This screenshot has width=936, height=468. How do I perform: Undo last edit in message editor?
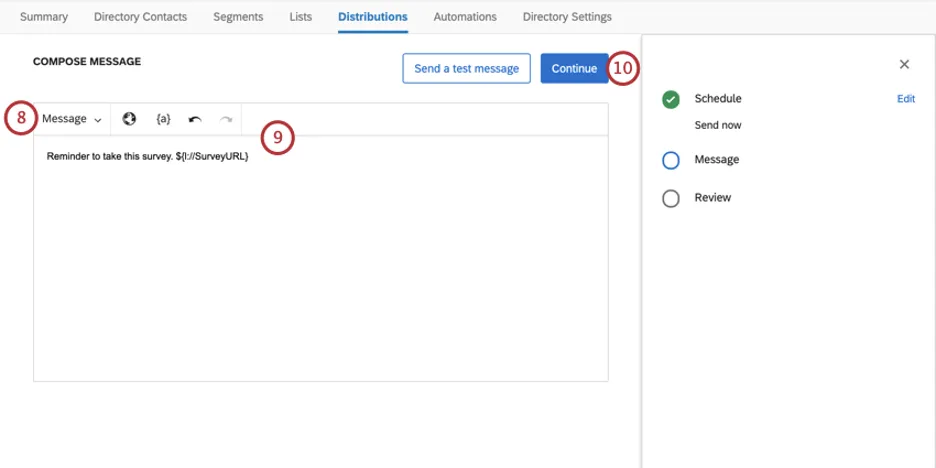tap(195, 119)
